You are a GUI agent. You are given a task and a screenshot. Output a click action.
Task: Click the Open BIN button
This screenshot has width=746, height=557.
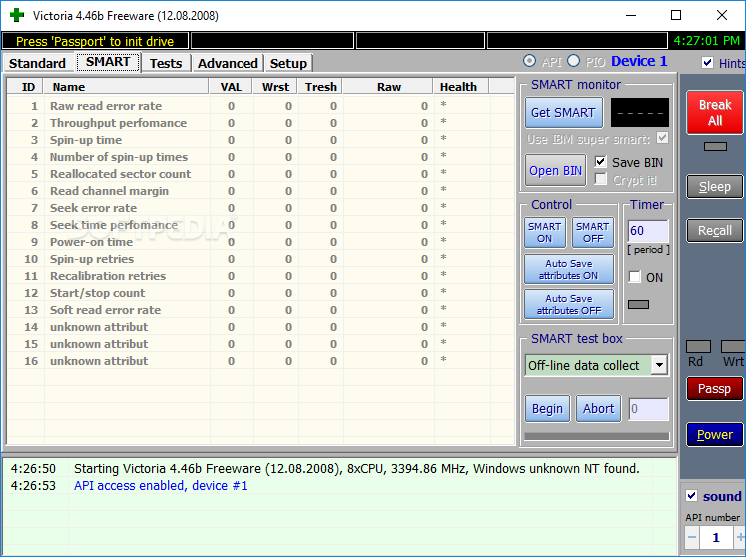click(555, 170)
